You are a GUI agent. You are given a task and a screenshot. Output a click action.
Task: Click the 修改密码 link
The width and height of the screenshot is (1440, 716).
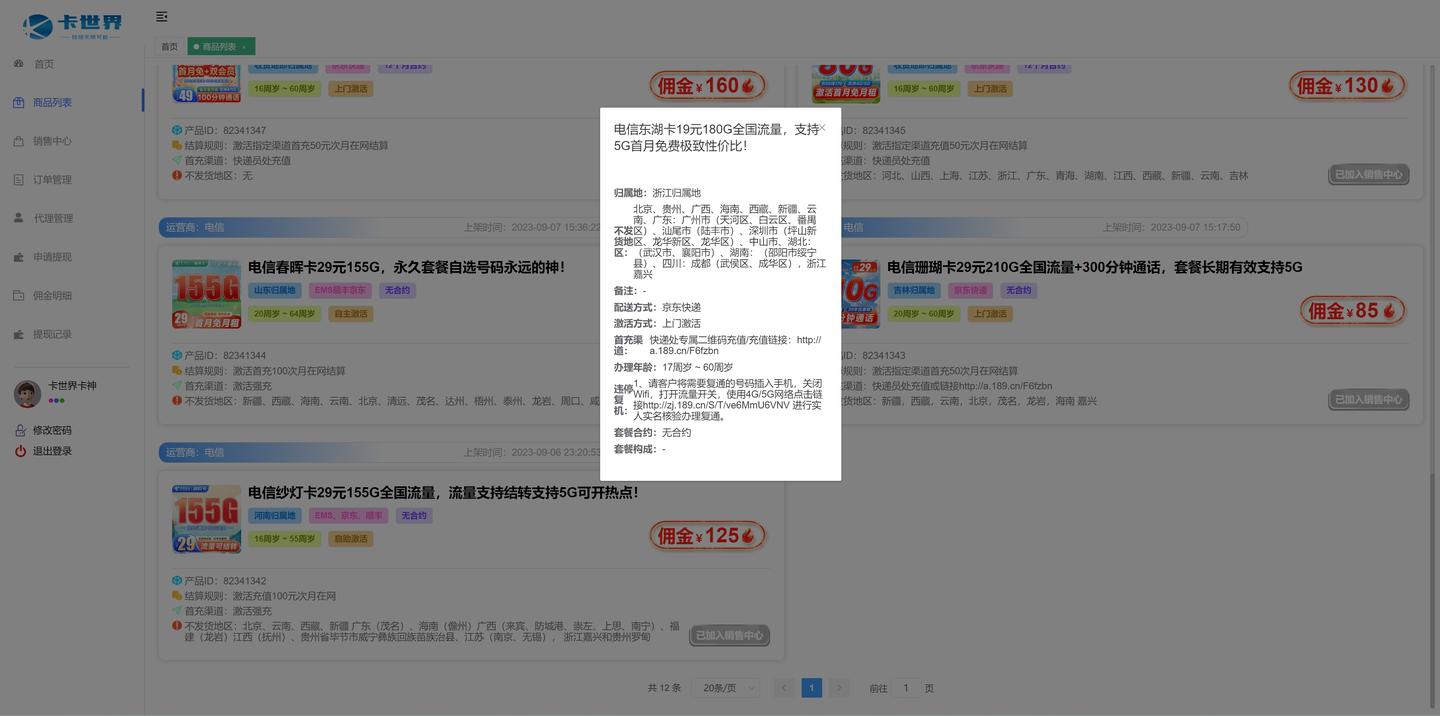click(52, 430)
